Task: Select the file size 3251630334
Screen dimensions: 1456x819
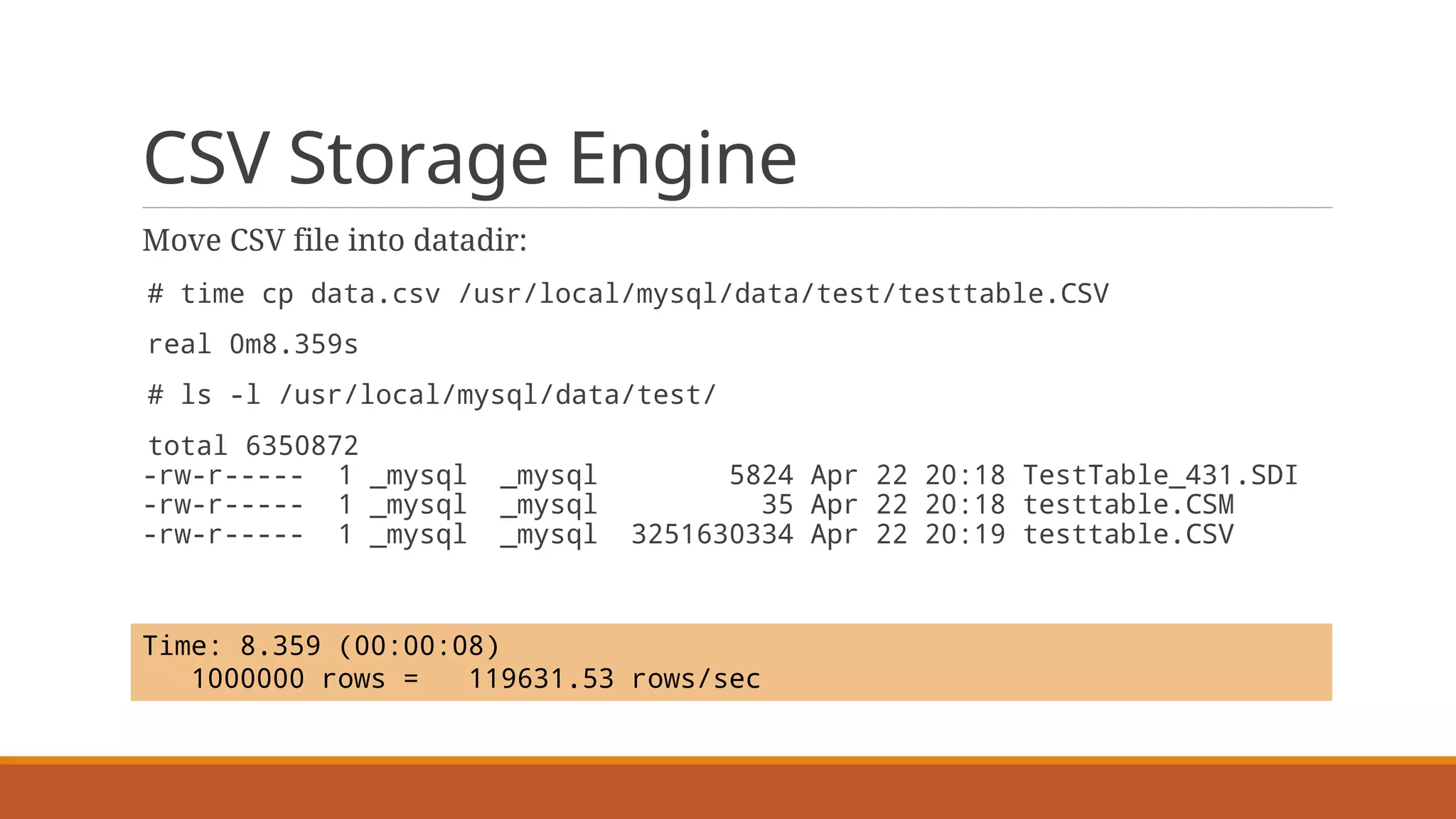Action: click(712, 535)
